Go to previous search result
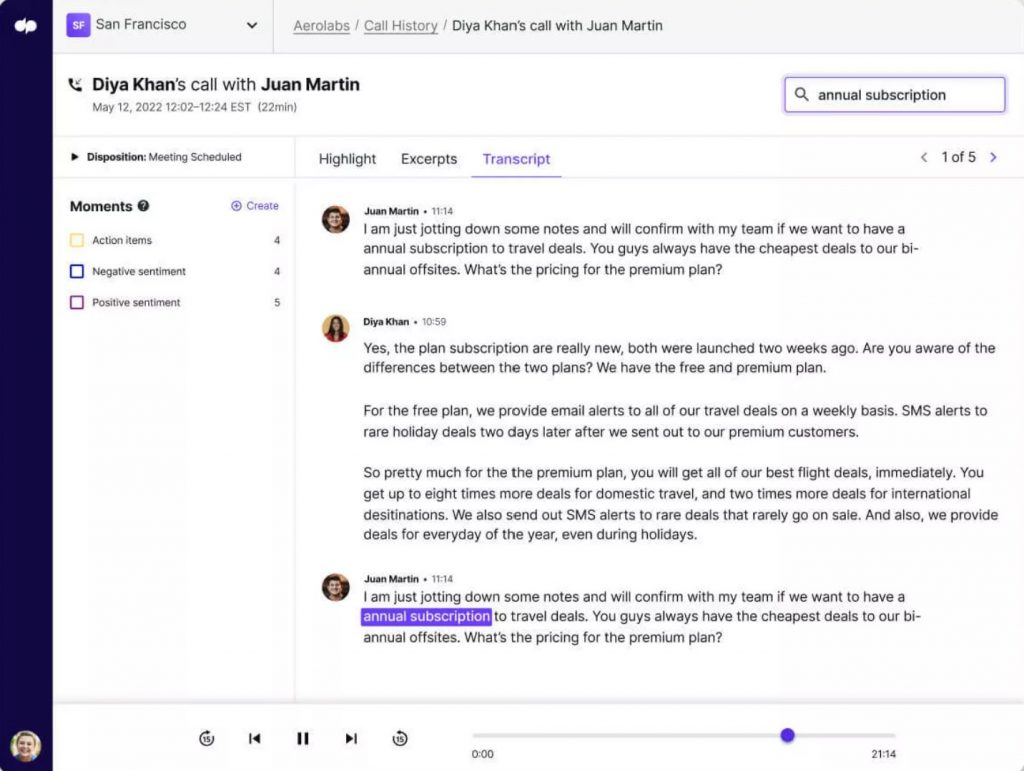Screen dimensions: 1024x771 [x=924, y=157]
